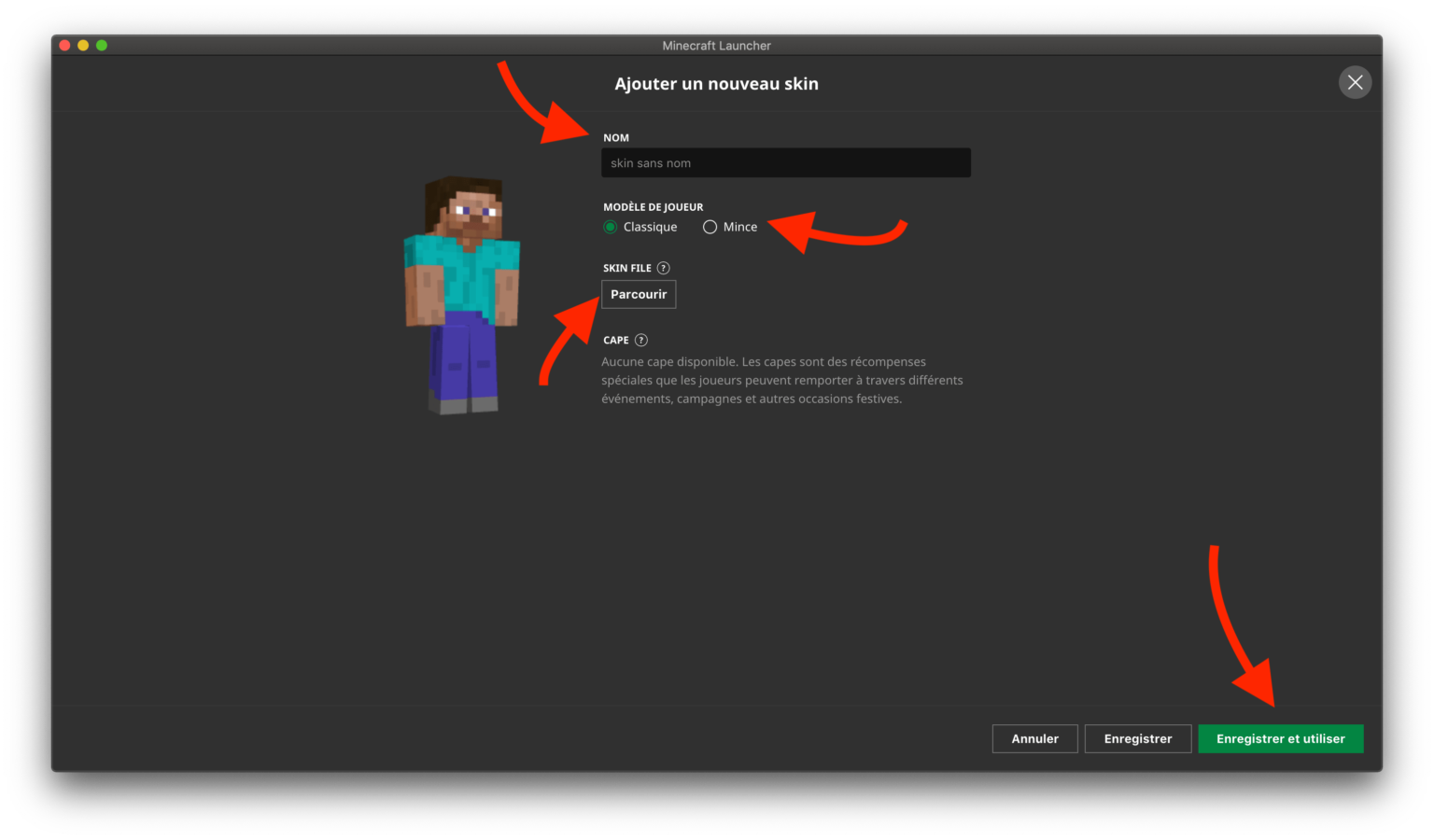
Task: Click the question mark beside CAPE
Action: (x=642, y=340)
